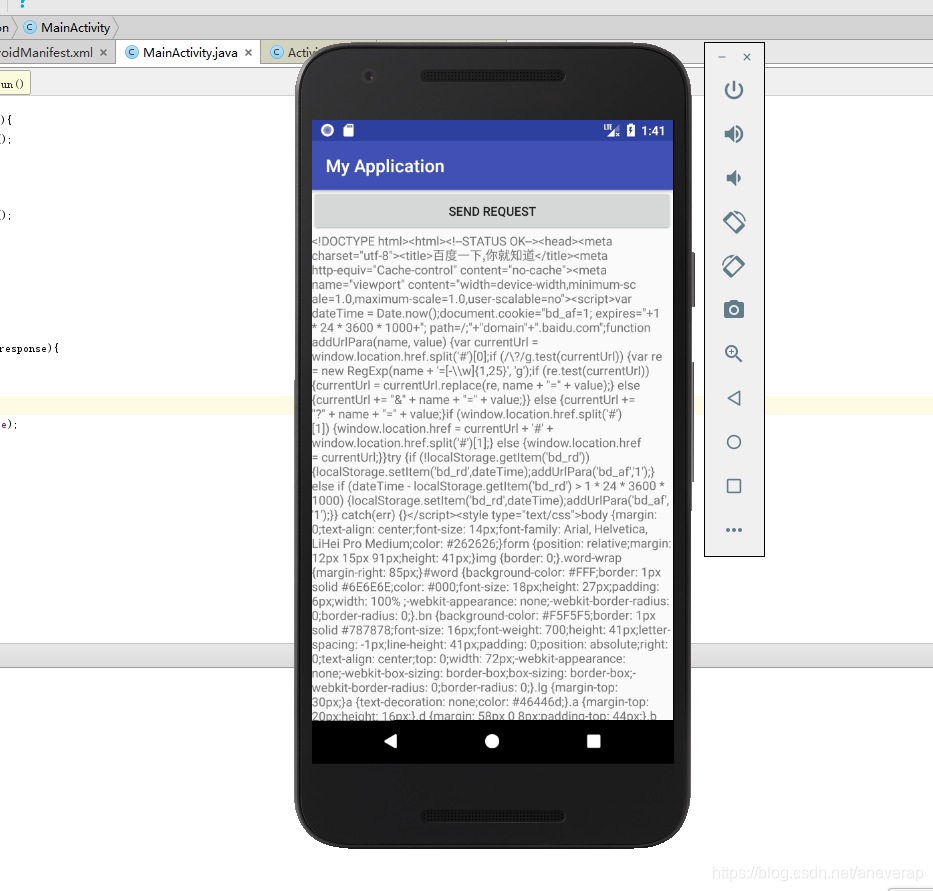
Task: Close the MainActivity.java tab
Action: click(x=249, y=52)
